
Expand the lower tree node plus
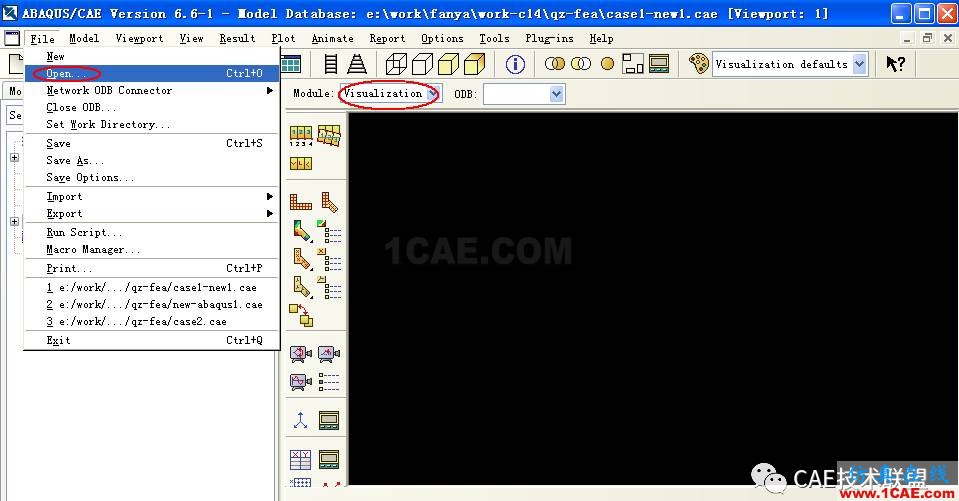click(x=15, y=221)
